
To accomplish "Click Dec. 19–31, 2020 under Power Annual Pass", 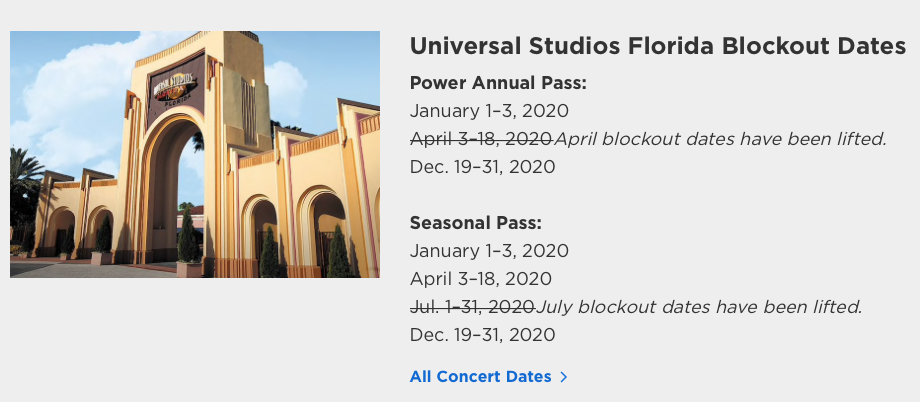I will (482, 167).
